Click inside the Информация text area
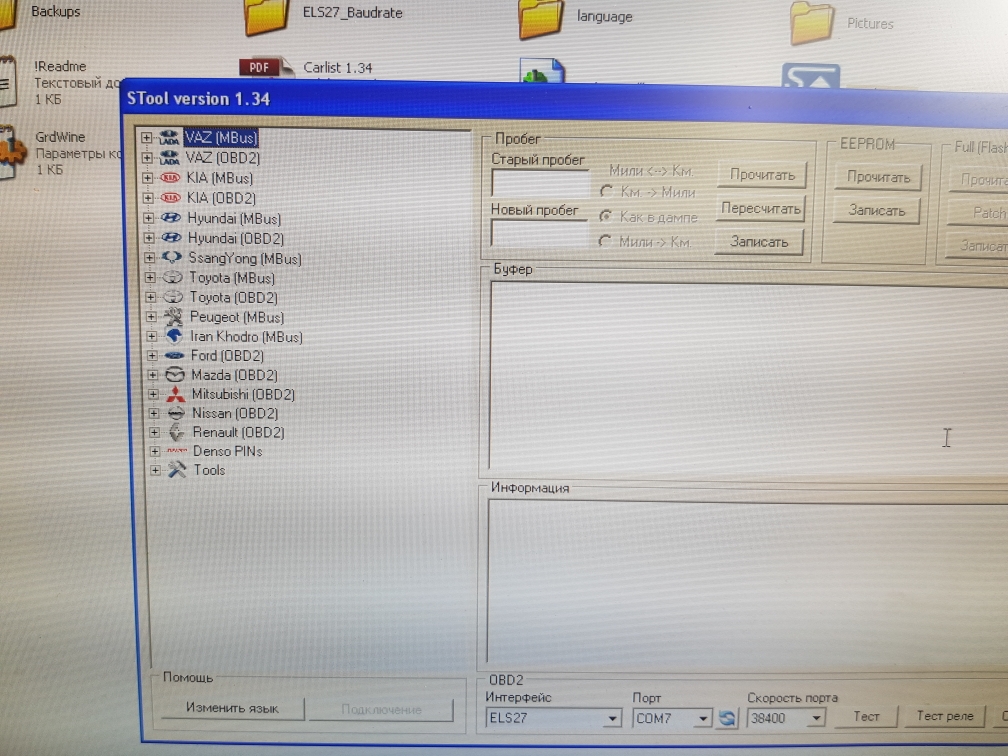Screen dimensions: 1008x756 click(746, 582)
